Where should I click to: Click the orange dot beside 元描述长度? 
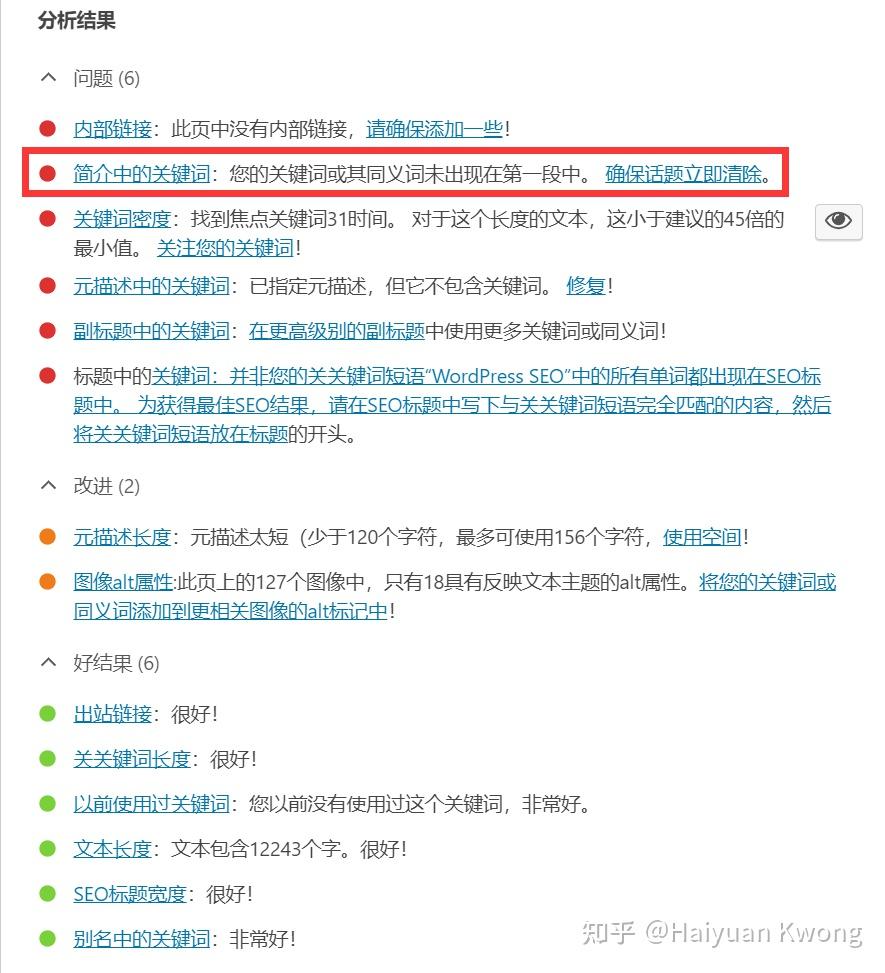[x=48, y=536]
